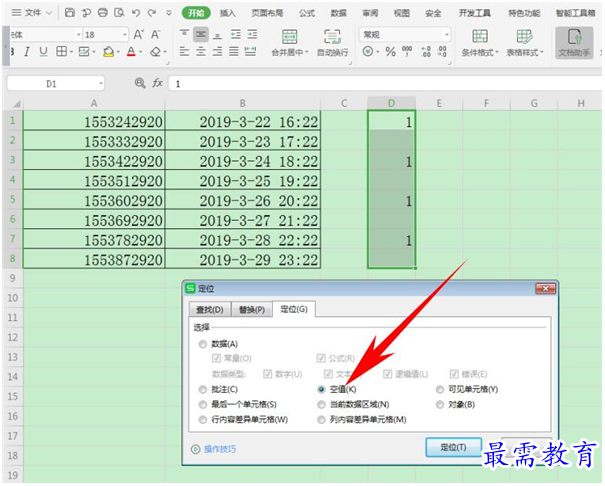This screenshot has height=486, width=605.
Task: Decrease font size with the smaller A icon
Action: 155,35
